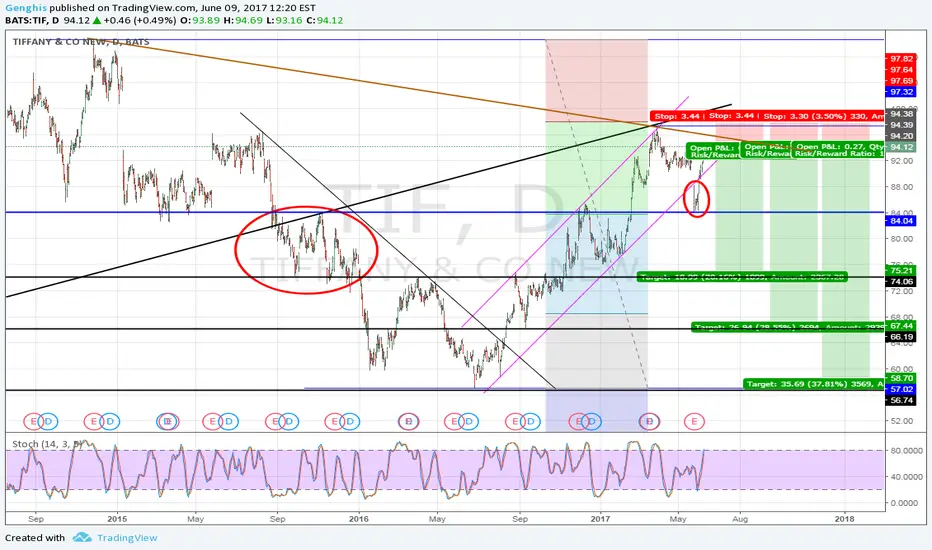932x550 pixels.
Task: Click the Aug time axis label
Action: [x=740, y=519]
